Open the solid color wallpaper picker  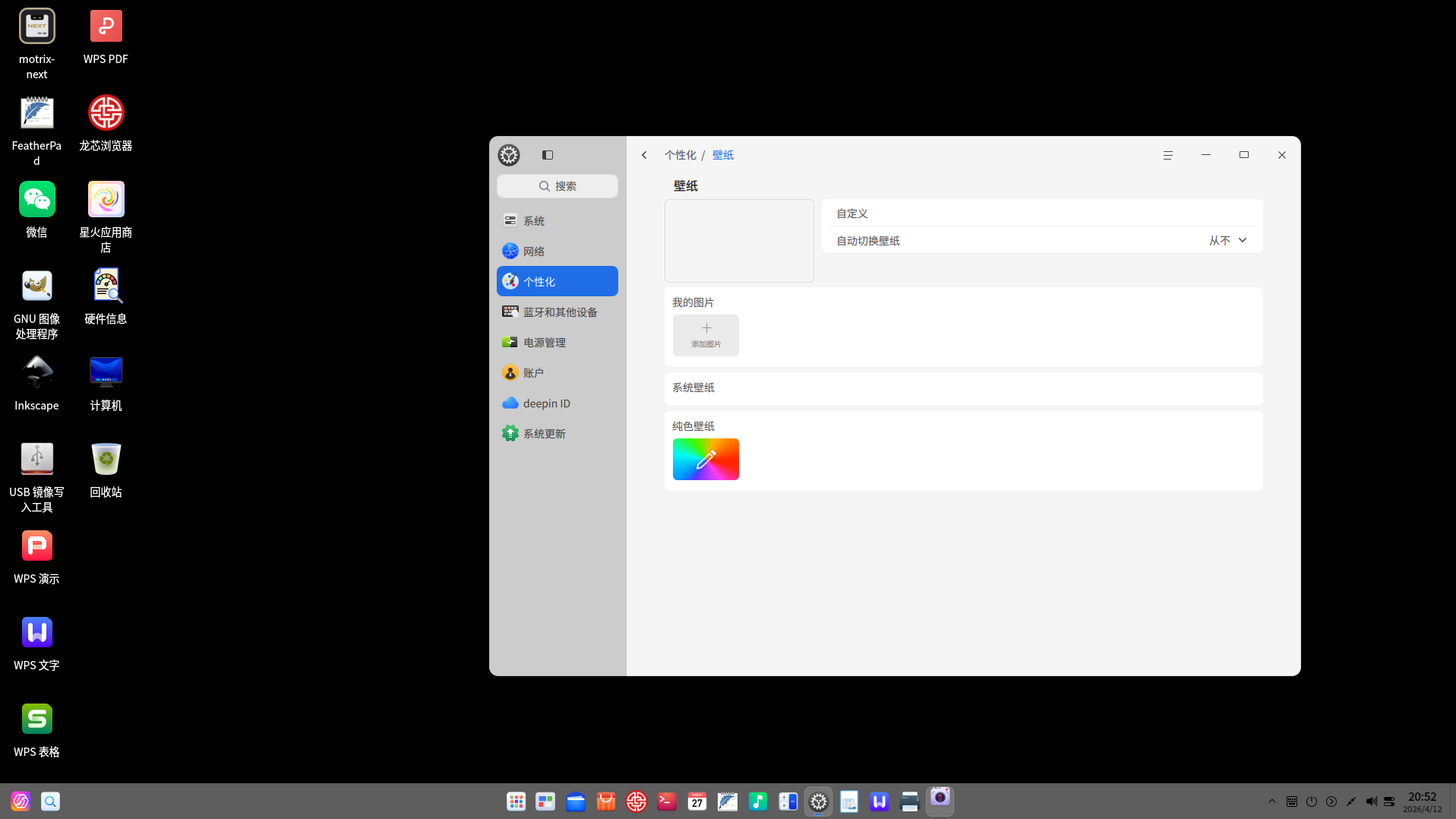(706, 459)
